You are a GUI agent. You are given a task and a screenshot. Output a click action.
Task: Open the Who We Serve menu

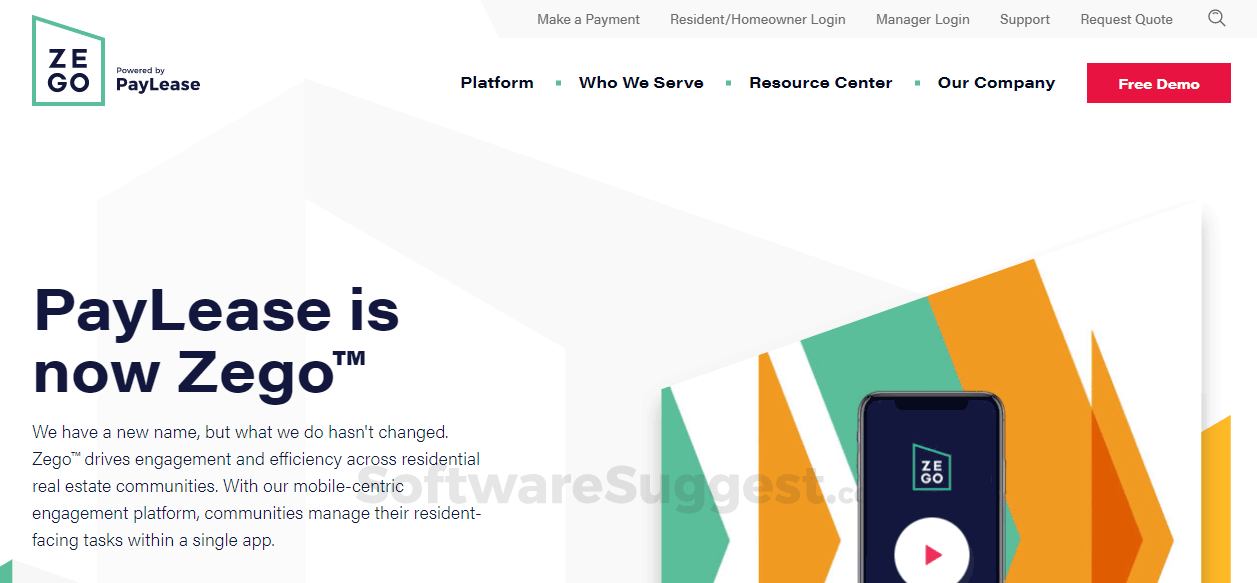[641, 83]
